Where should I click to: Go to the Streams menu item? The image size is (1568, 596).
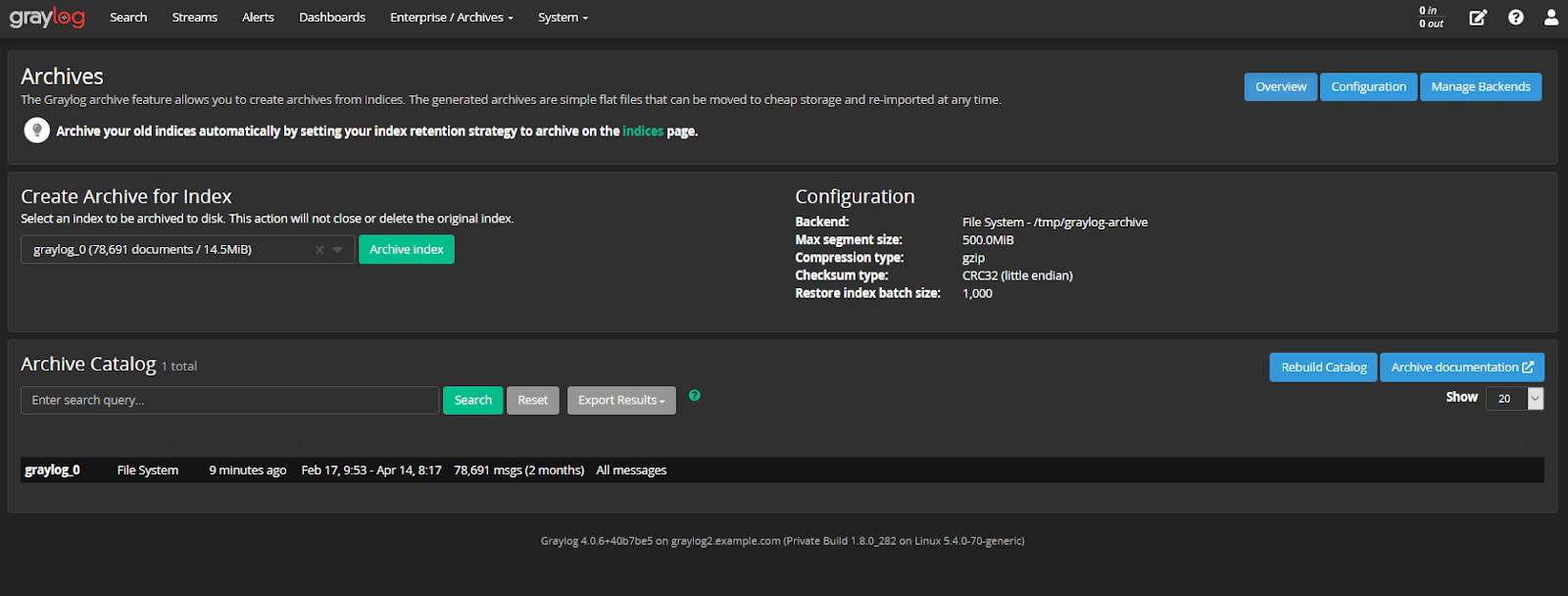[x=194, y=18]
